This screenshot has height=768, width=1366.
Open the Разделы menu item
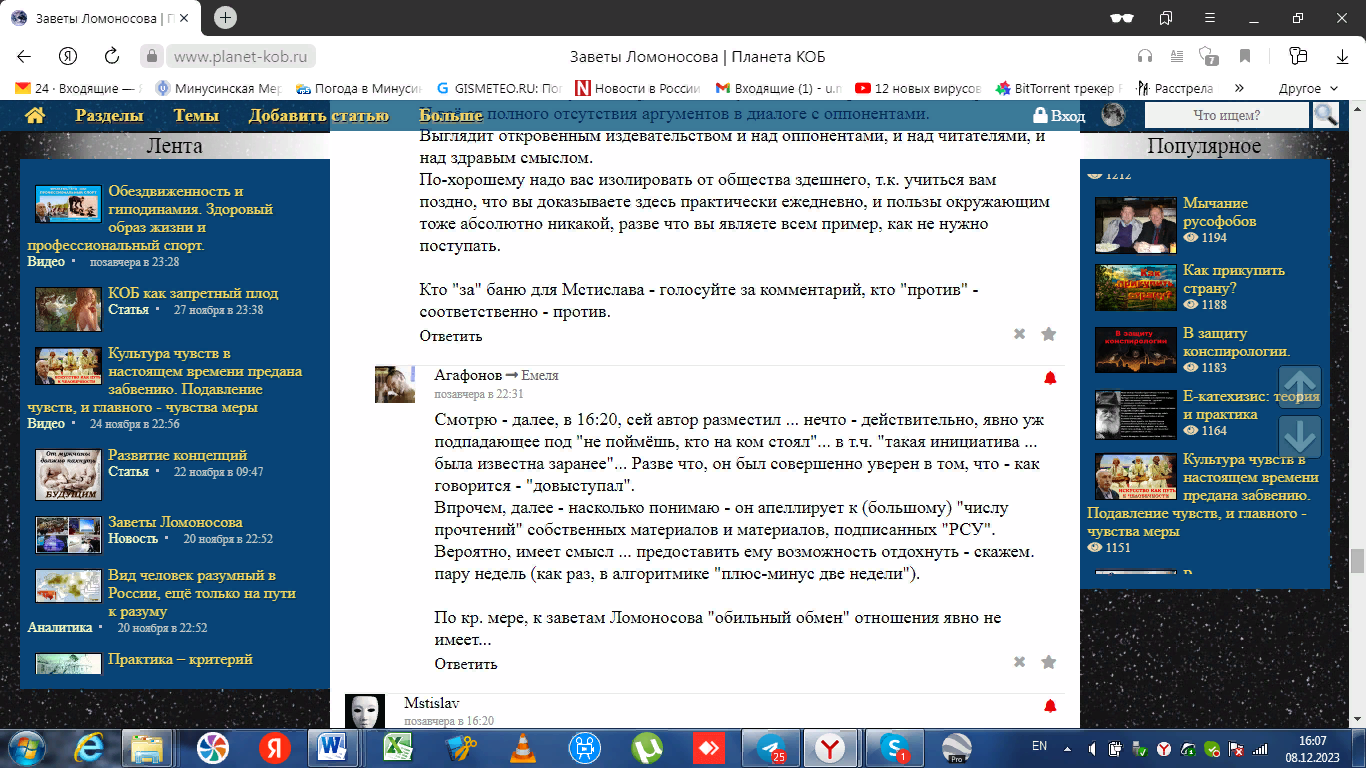click(x=109, y=116)
